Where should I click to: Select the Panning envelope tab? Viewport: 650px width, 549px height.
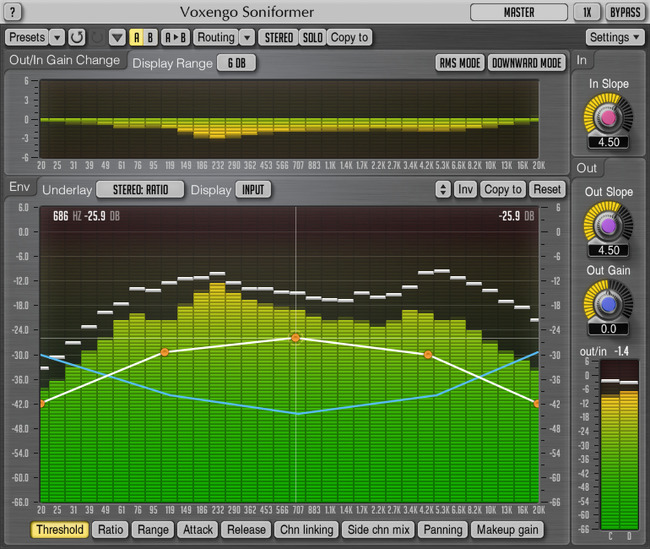tap(443, 530)
